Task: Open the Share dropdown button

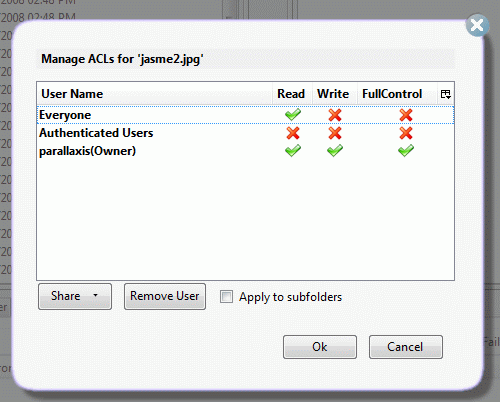Action: pyautogui.click(x=75, y=296)
